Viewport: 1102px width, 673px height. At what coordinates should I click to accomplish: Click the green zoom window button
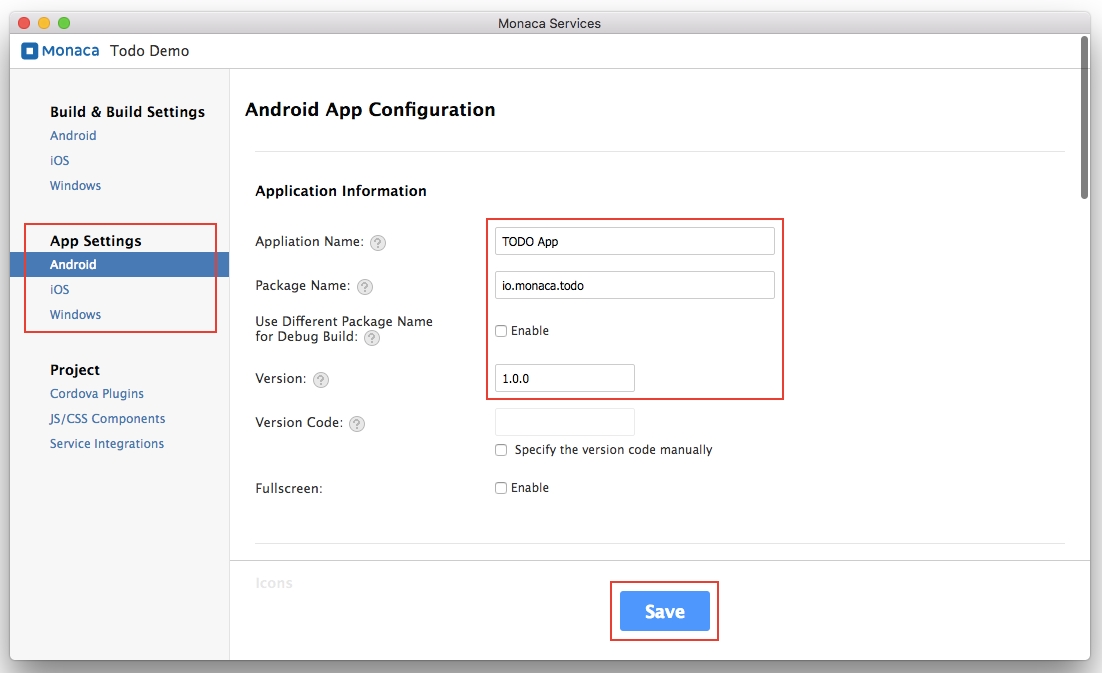(x=64, y=23)
